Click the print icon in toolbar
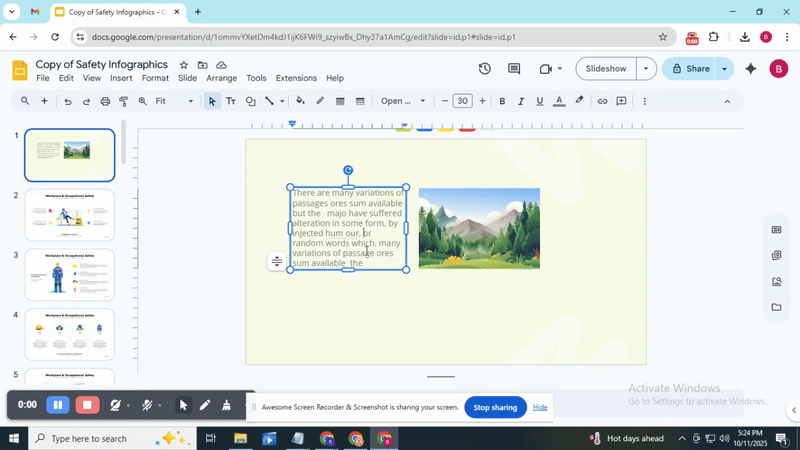The image size is (800, 450). (105, 101)
